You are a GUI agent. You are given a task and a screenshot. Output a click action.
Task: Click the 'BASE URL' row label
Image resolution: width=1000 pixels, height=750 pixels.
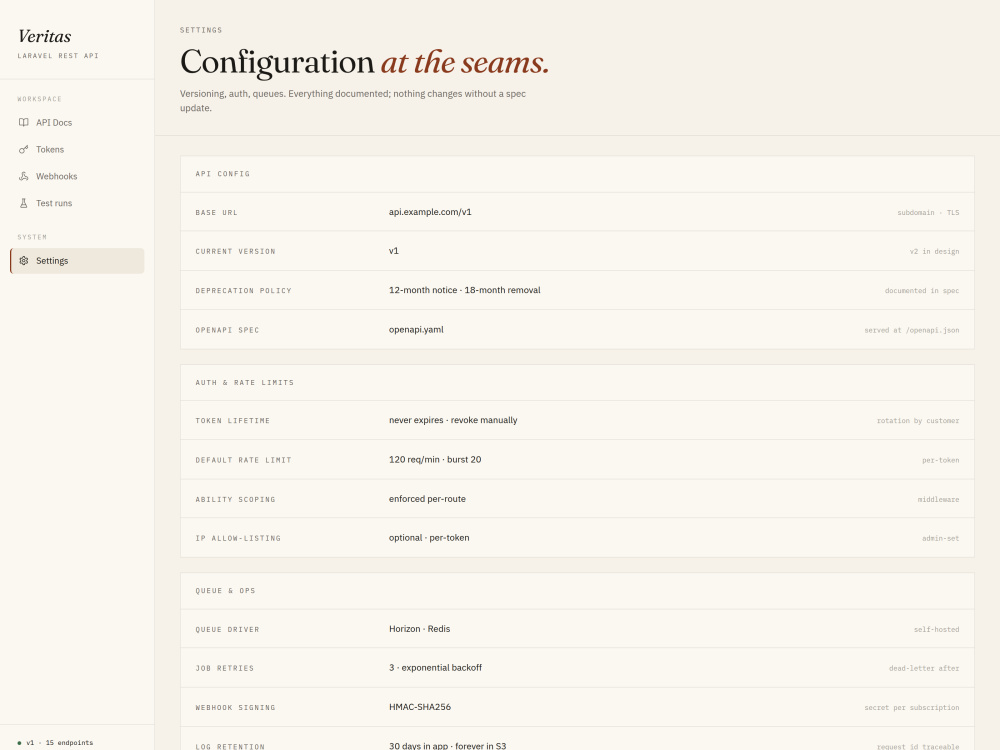pos(216,213)
